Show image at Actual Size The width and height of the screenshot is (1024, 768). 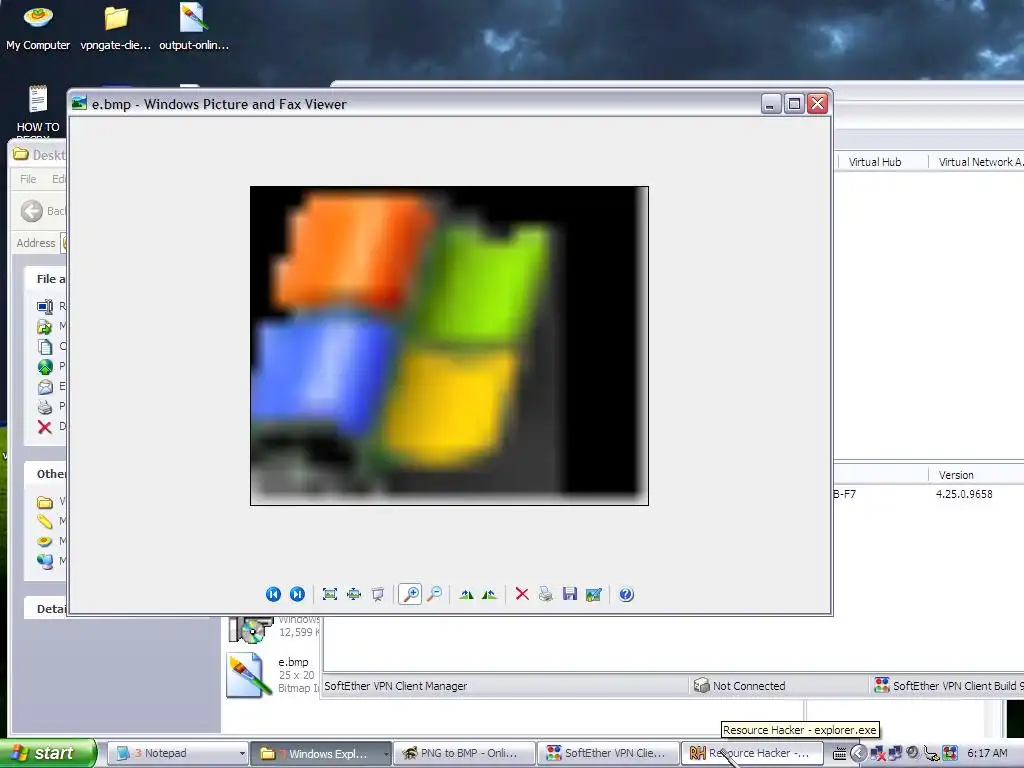click(x=354, y=594)
